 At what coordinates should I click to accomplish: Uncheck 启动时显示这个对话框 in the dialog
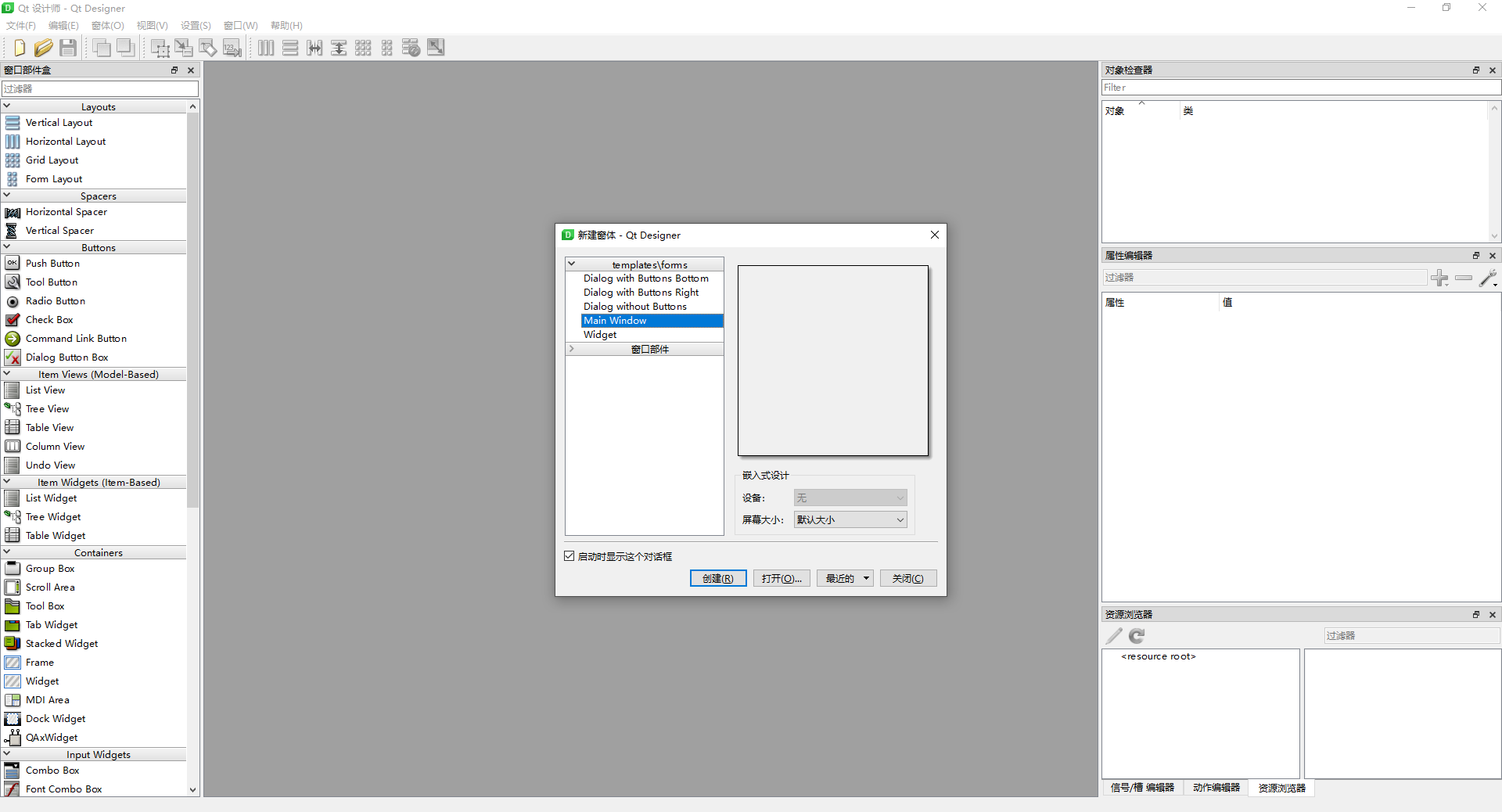pyautogui.click(x=570, y=556)
